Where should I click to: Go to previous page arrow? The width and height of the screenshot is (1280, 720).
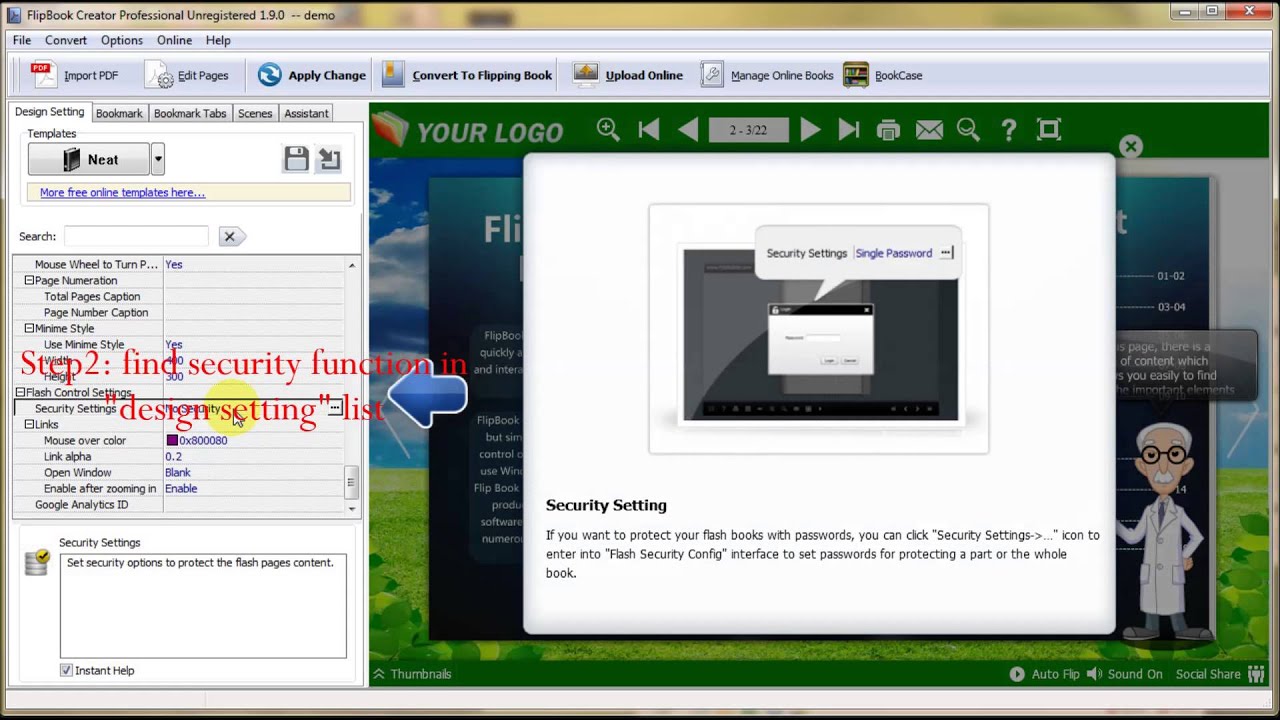tap(688, 129)
